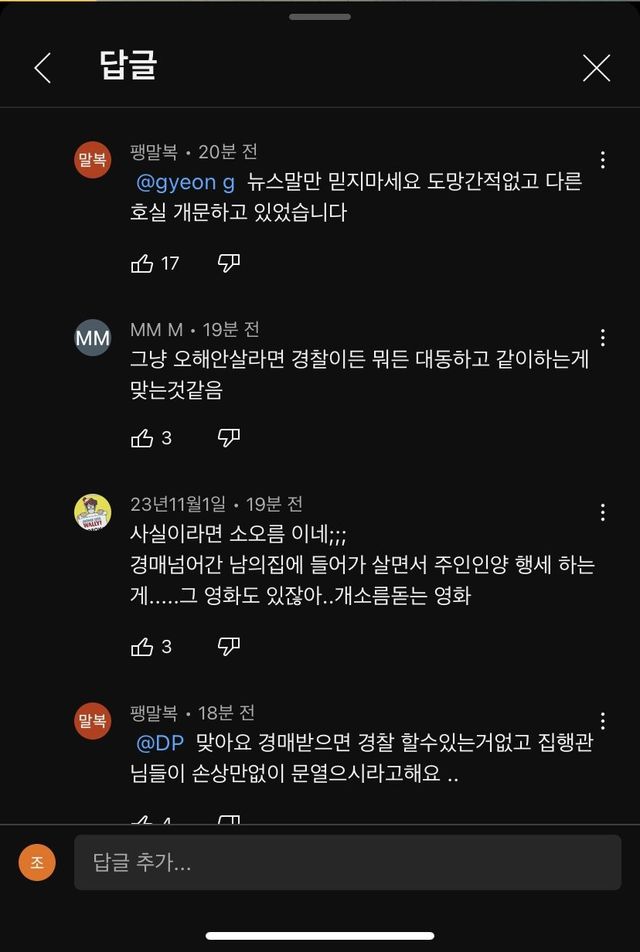Screen dimensions: 640x952
Task: Open more options for MM M comment
Action: [603, 338]
